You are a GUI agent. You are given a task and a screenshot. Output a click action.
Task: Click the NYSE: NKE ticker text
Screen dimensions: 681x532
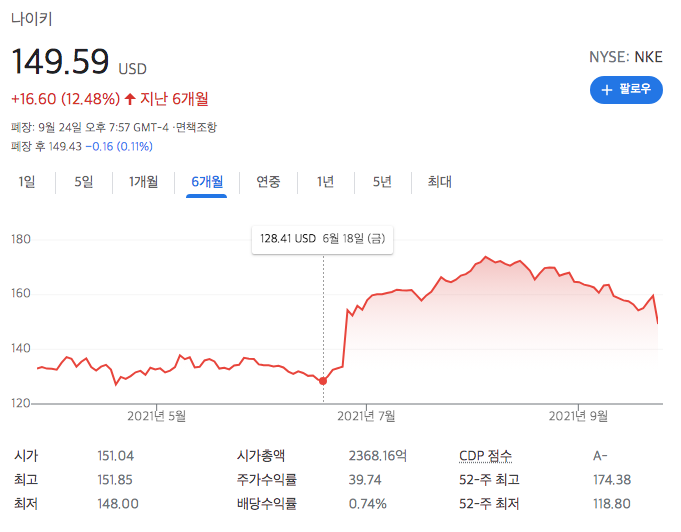click(625, 57)
